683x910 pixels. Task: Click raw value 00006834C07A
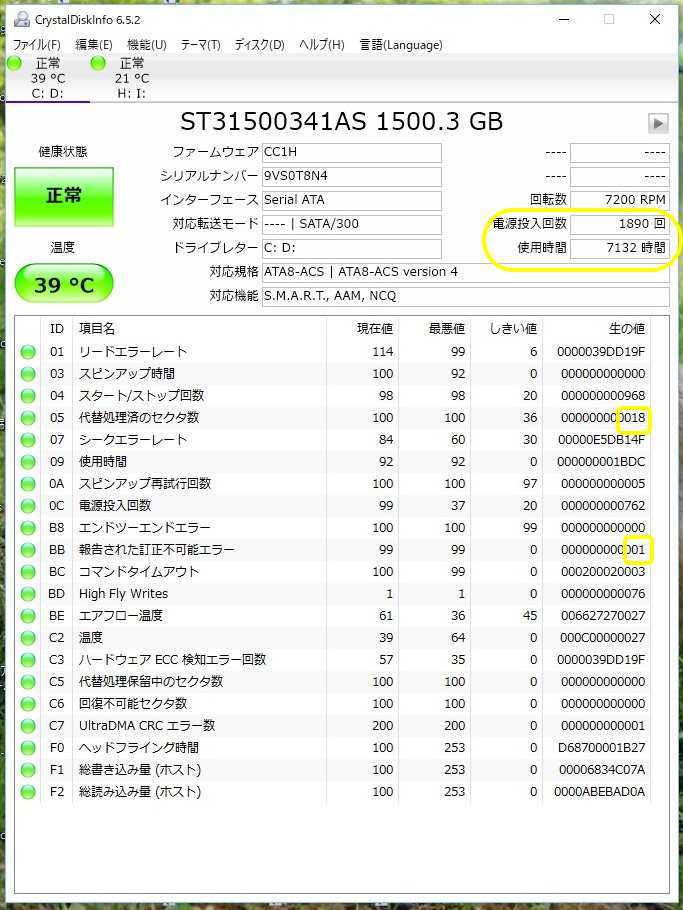pos(602,770)
